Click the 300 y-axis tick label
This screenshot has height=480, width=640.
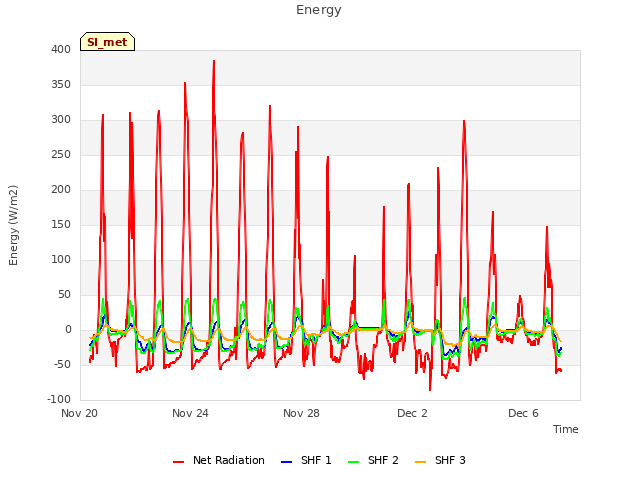point(61,120)
